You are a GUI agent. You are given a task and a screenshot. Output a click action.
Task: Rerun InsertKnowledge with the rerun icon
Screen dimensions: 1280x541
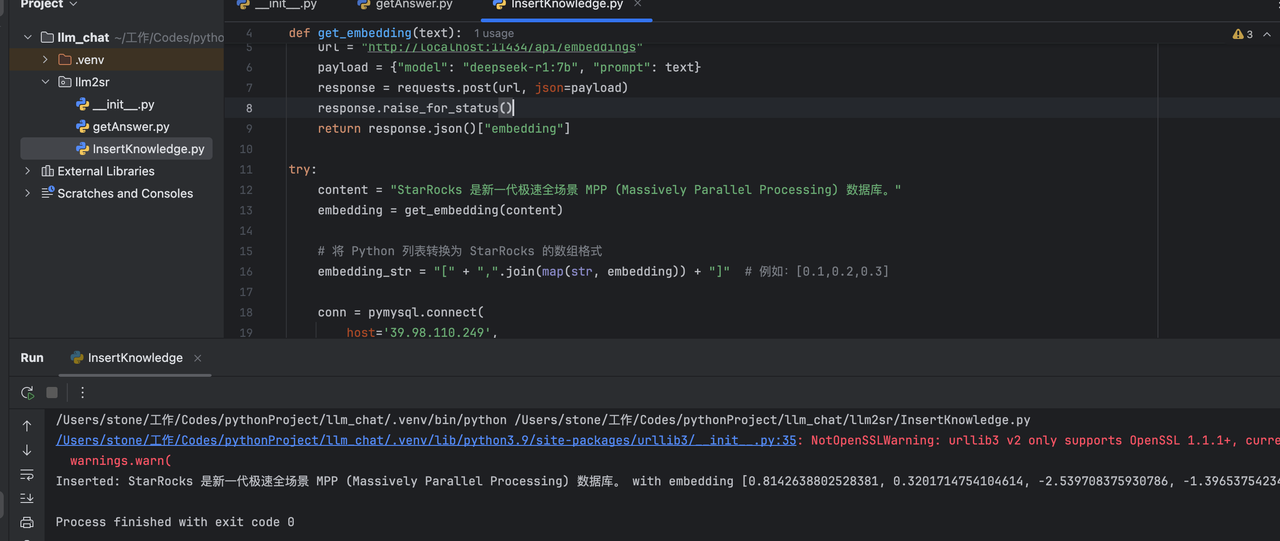[x=28, y=393]
